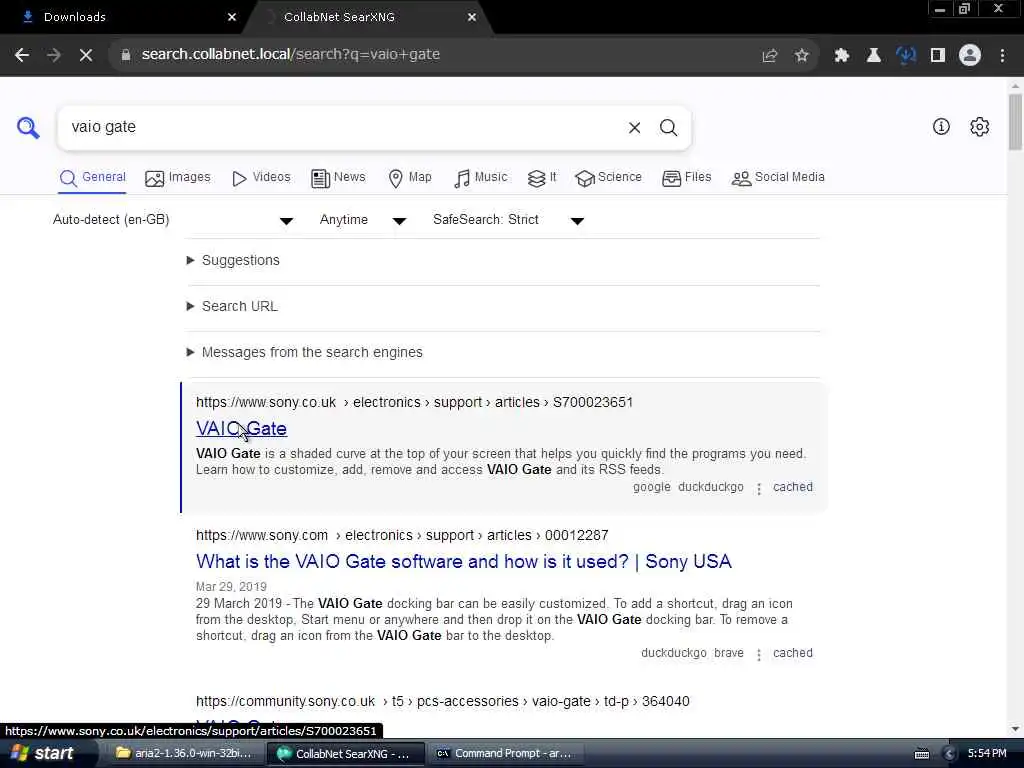Close the Downloads tab

pyautogui.click(x=232, y=18)
